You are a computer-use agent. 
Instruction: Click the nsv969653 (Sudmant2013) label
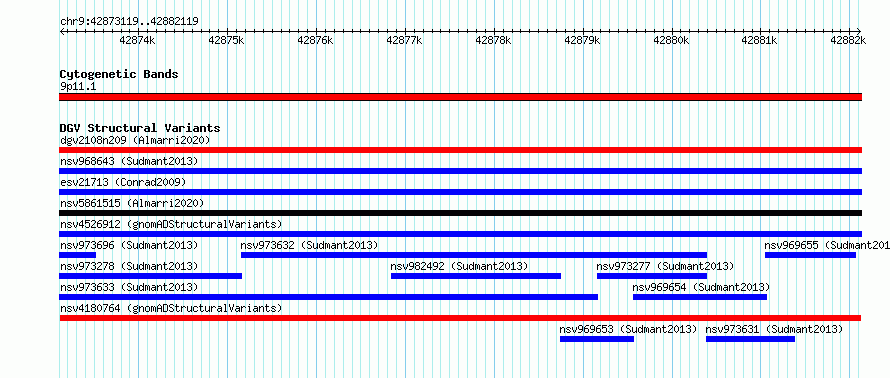coord(628,329)
